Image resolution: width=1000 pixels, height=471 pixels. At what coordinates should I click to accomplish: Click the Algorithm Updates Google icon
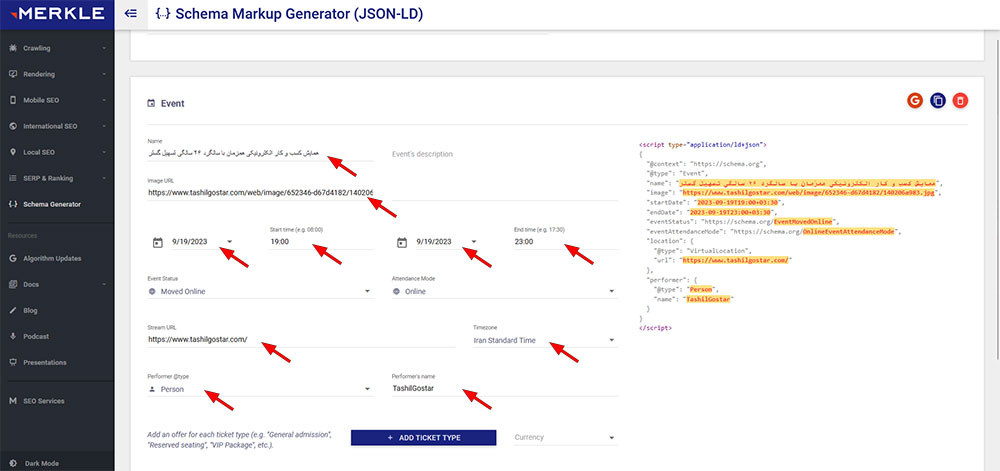[x=13, y=259]
